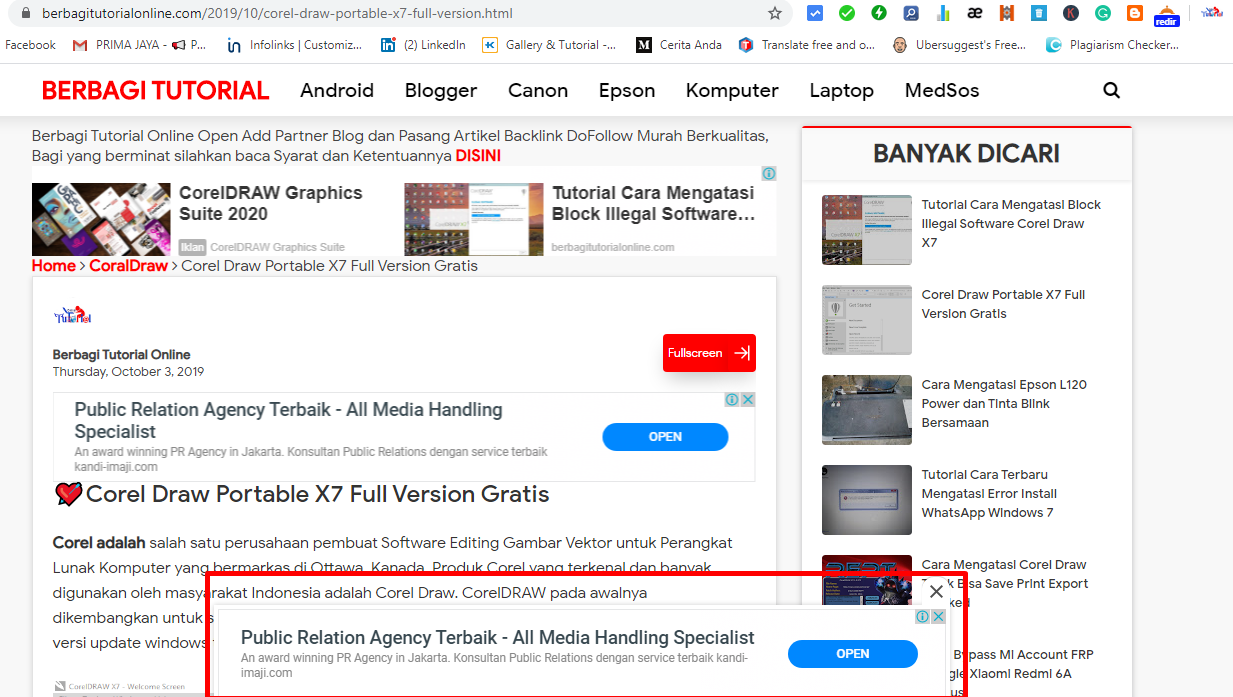Click the BERBAGI TUTORIAL site logo

156,90
